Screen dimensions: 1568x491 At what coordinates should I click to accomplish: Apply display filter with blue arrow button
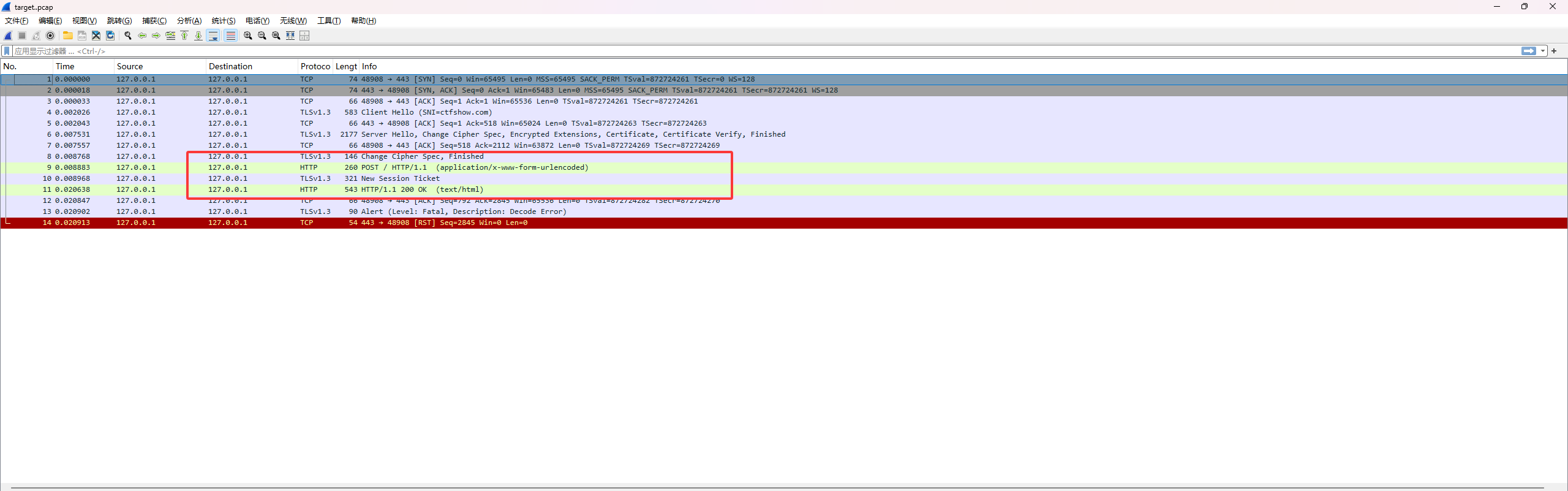1529,51
